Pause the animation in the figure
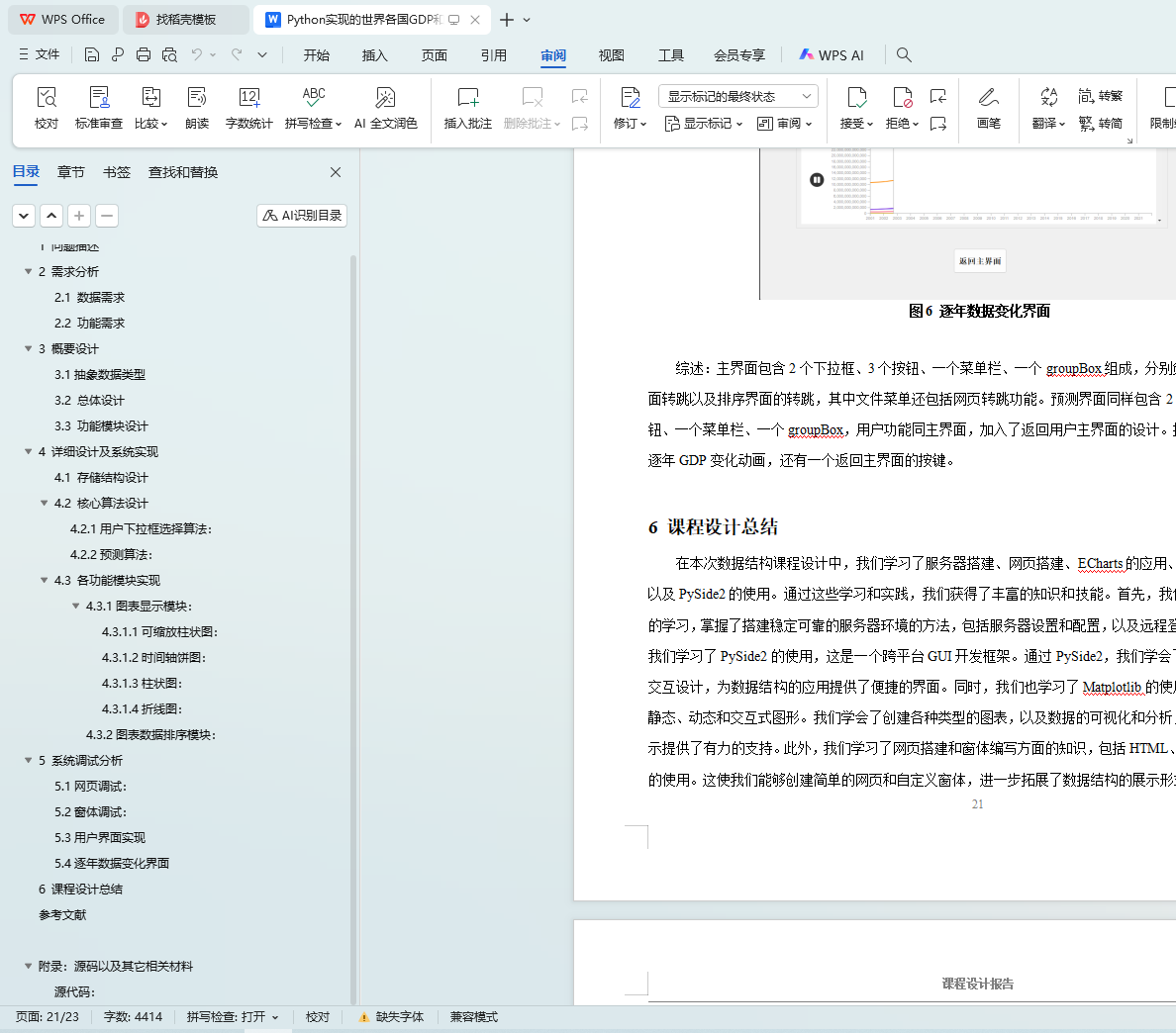Image resolution: width=1176 pixels, height=1033 pixels. tap(817, 180)
